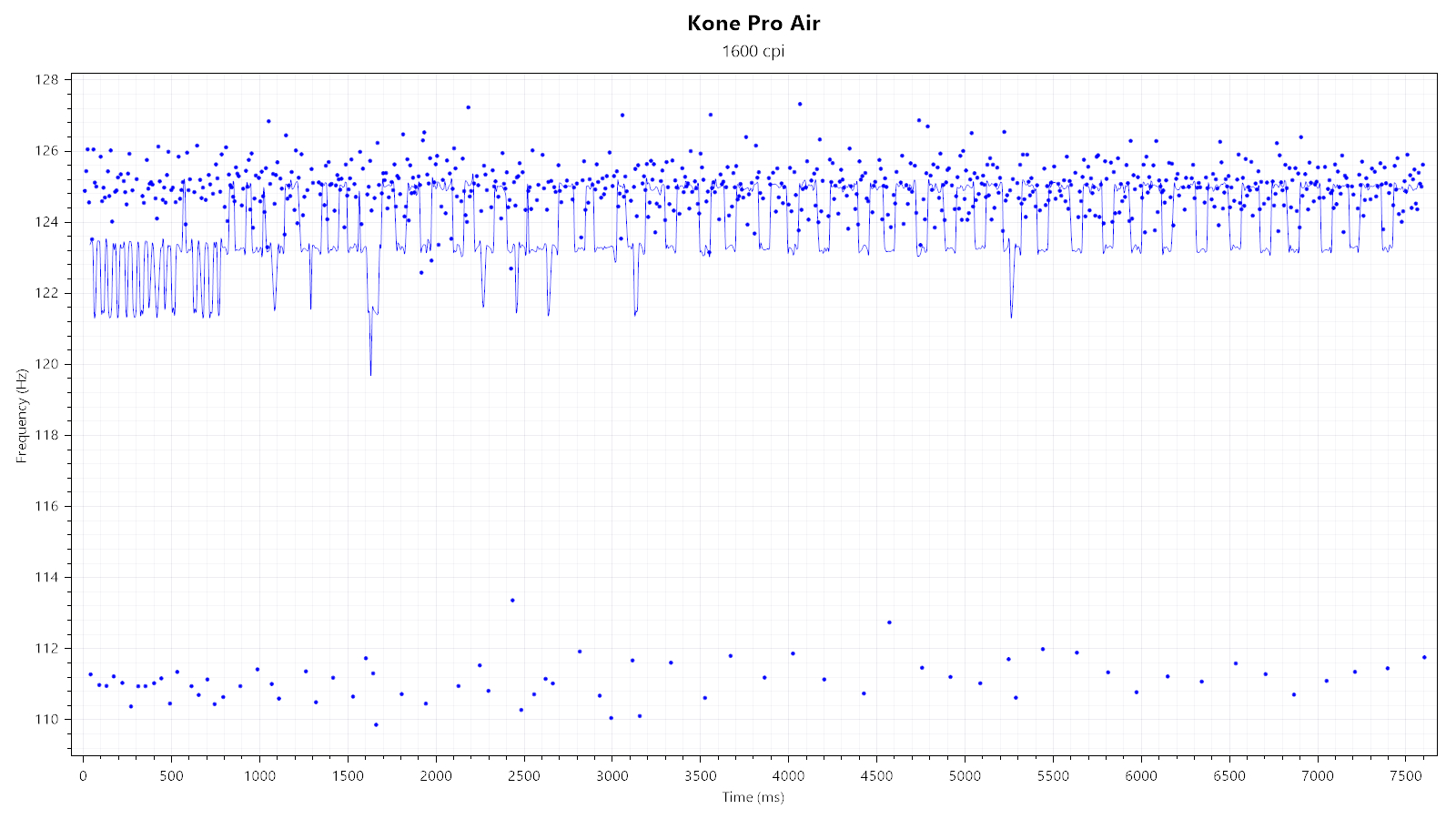Click the 'Frequency (Hz)' axis label
Viewport: 1456px width, 819px height.
pos(22,416)
